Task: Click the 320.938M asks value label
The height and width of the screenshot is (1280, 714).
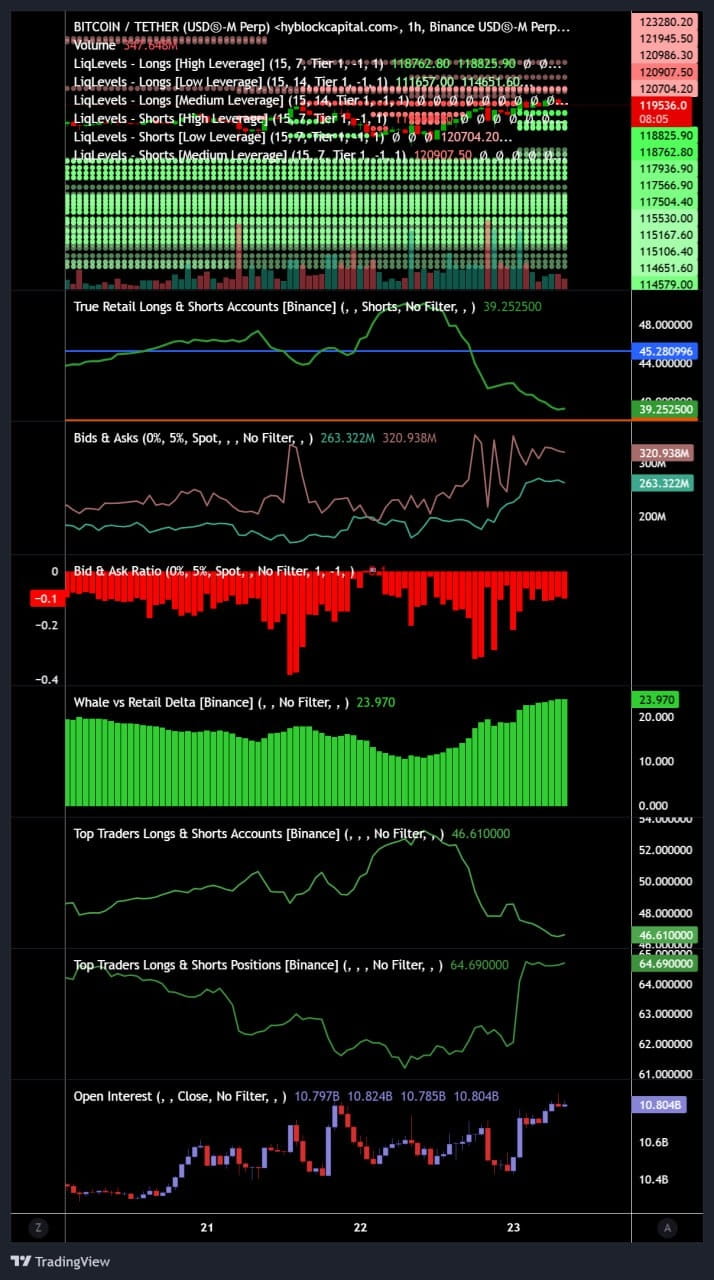Action: point(661,453)
